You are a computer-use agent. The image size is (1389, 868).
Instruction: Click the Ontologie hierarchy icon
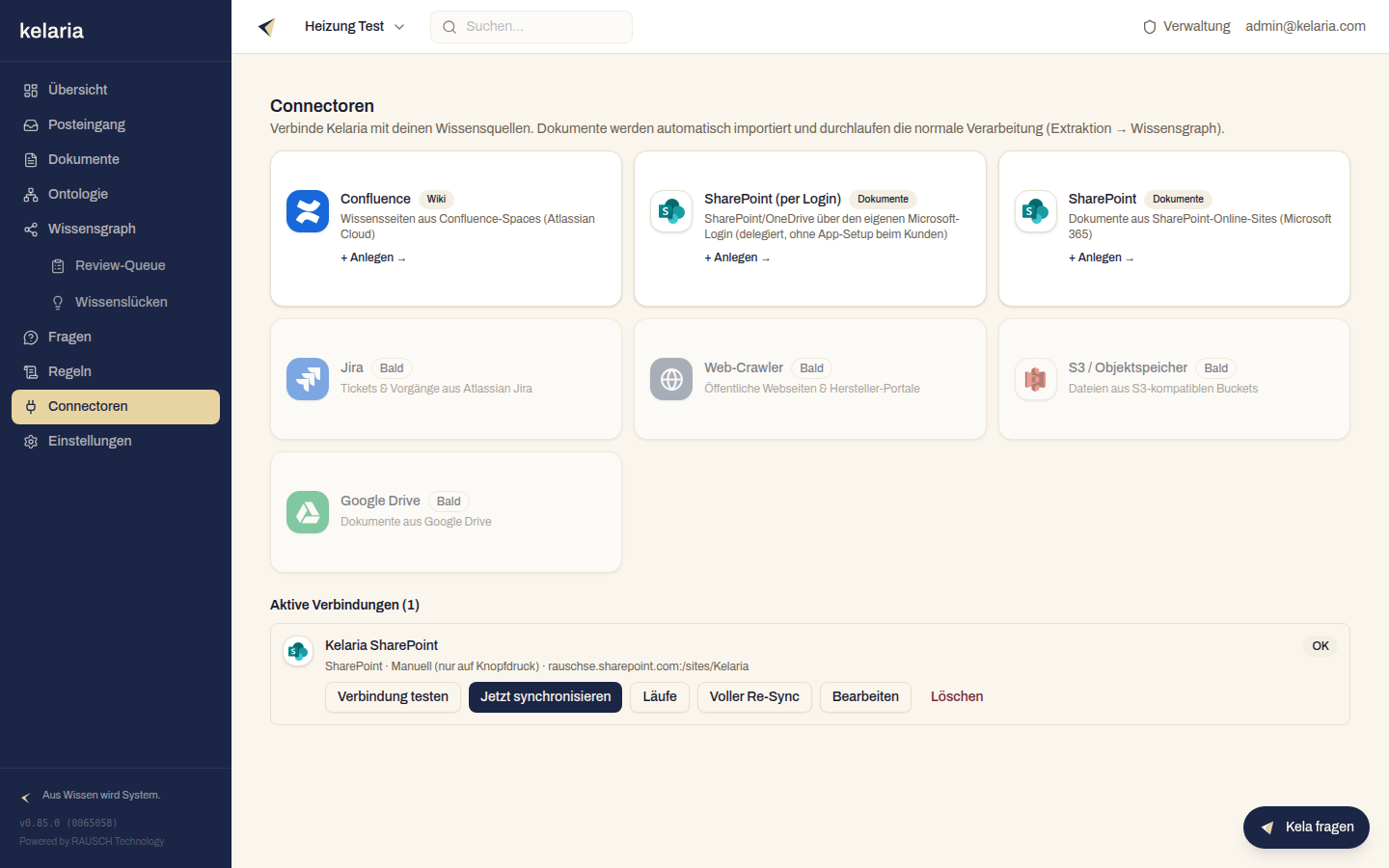tap(31, 195)
